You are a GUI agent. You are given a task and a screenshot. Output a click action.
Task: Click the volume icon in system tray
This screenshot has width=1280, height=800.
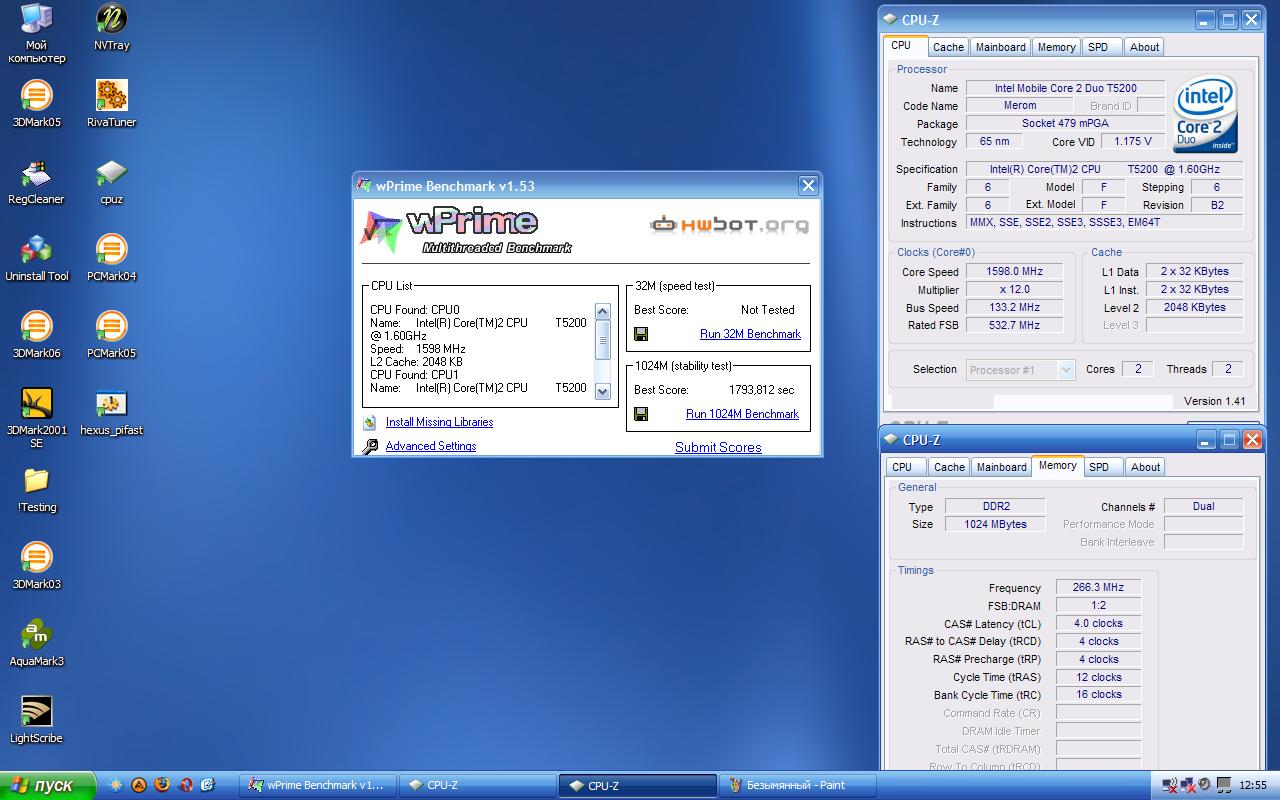coord(1205,785)
